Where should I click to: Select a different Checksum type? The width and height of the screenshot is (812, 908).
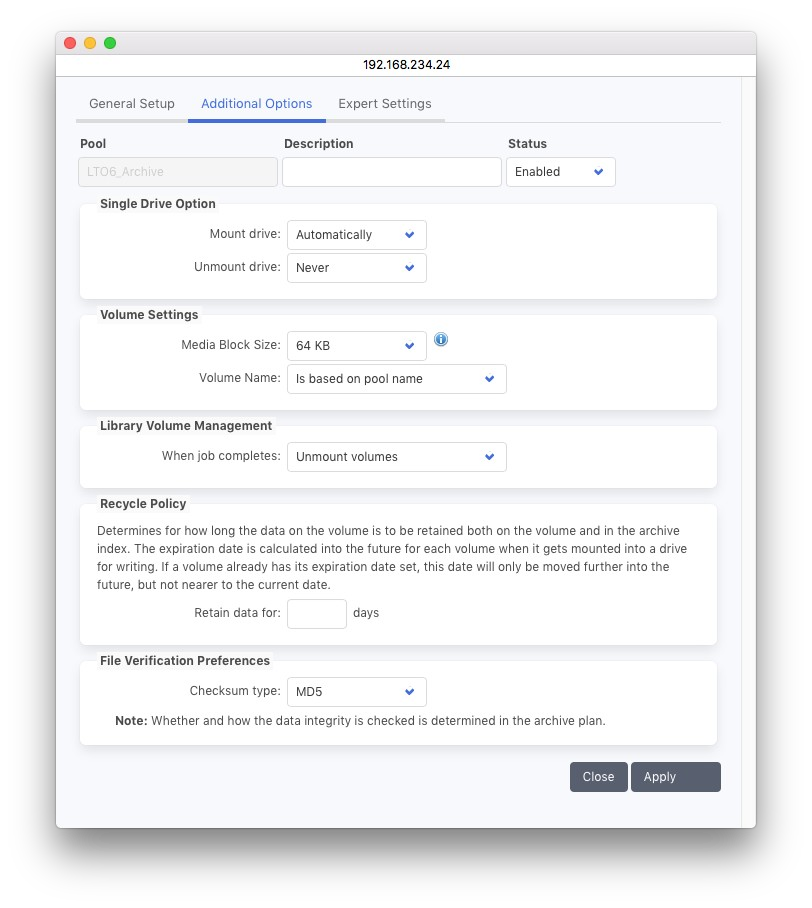[x=356, y=692]
